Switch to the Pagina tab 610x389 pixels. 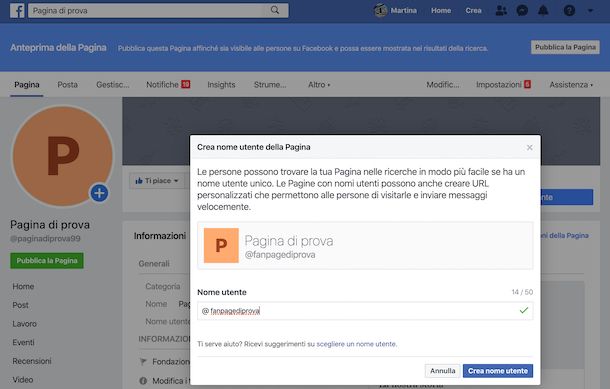[27, 84]
